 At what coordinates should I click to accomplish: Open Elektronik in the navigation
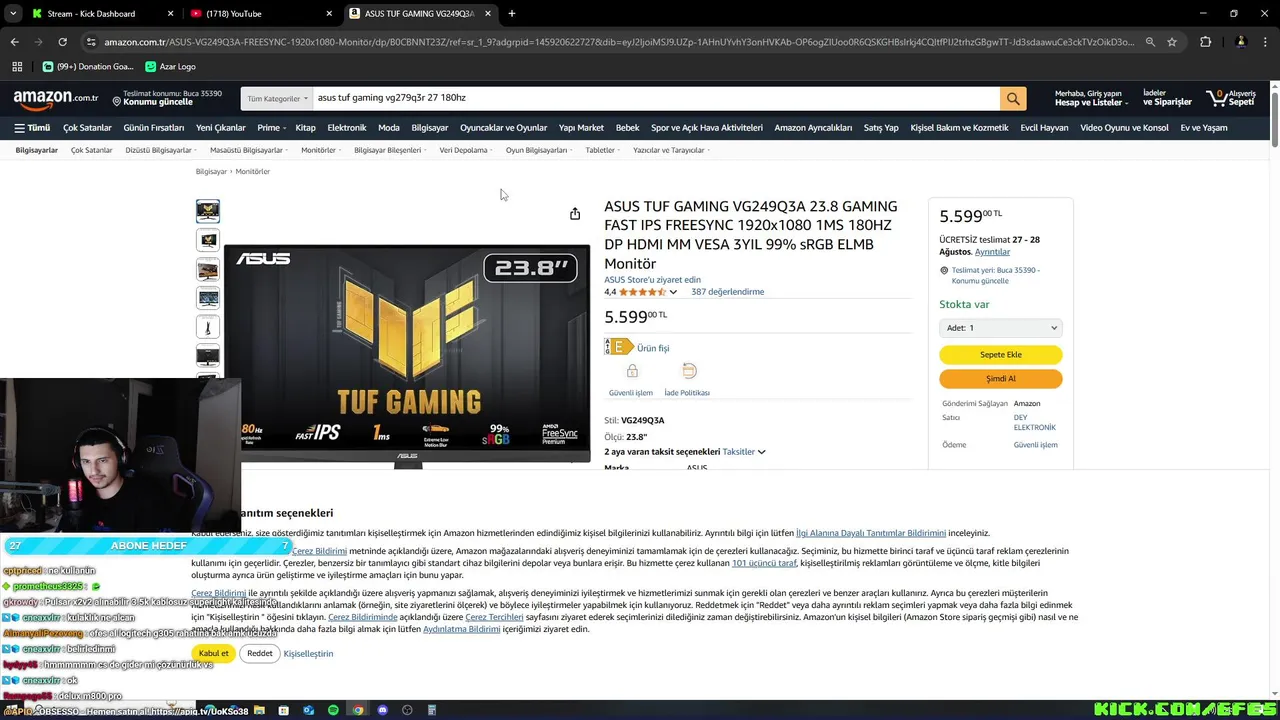pos(347,128)
